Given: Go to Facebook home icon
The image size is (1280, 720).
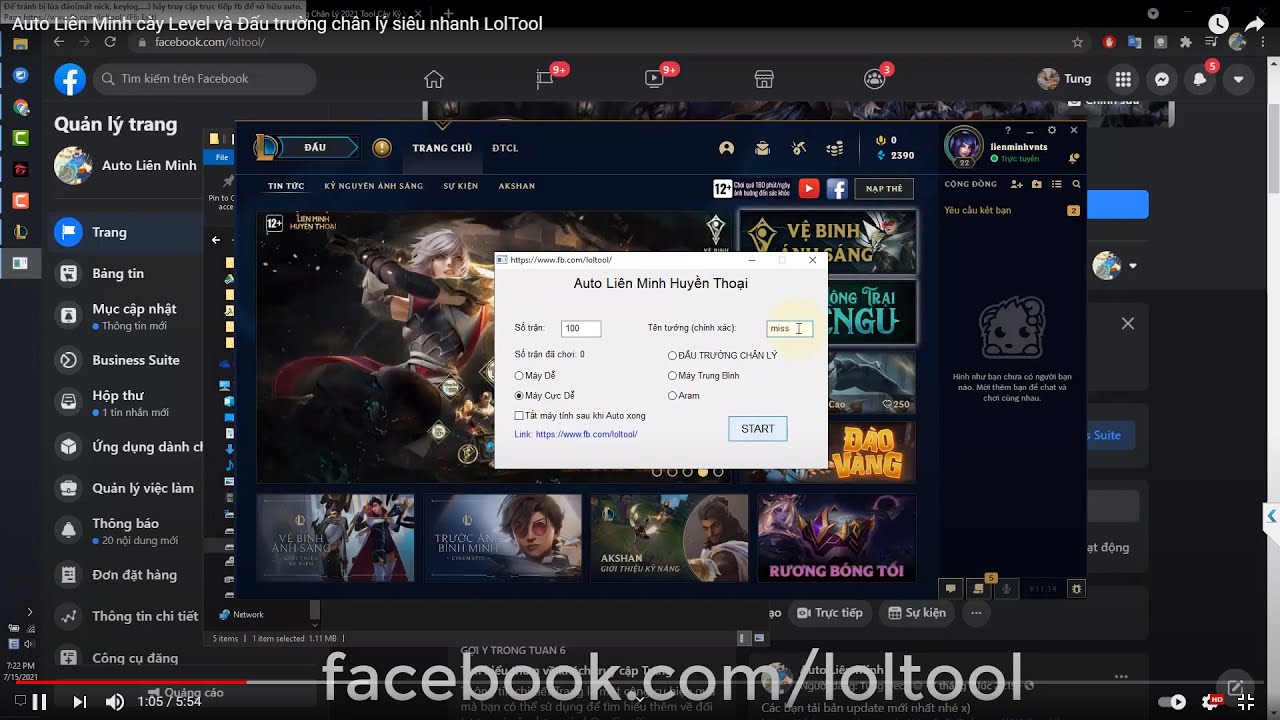Looking at the screenshot, I should pos(433,79).
